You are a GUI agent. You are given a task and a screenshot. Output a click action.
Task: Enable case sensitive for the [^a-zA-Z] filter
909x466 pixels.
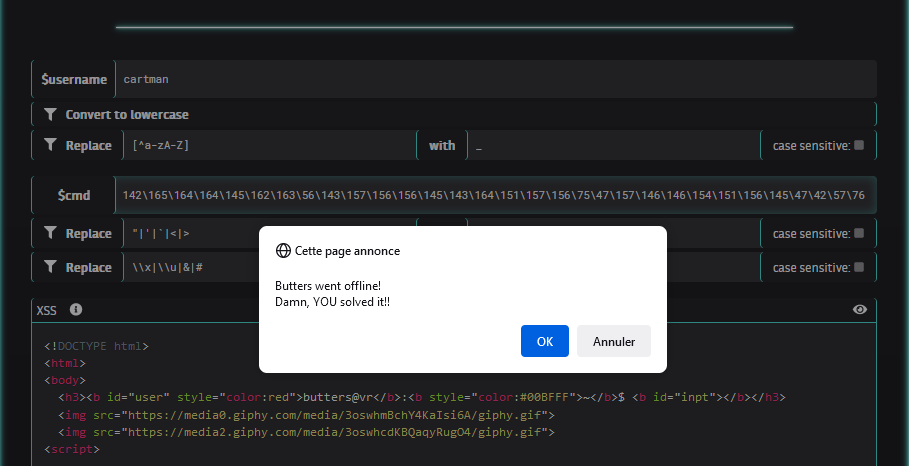859,146
